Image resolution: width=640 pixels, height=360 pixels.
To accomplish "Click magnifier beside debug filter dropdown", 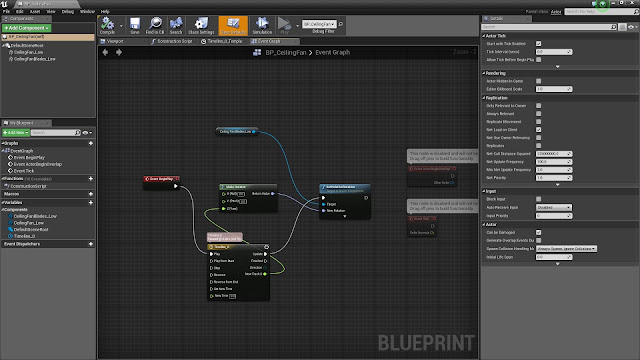I will click(x=341, y=24).
